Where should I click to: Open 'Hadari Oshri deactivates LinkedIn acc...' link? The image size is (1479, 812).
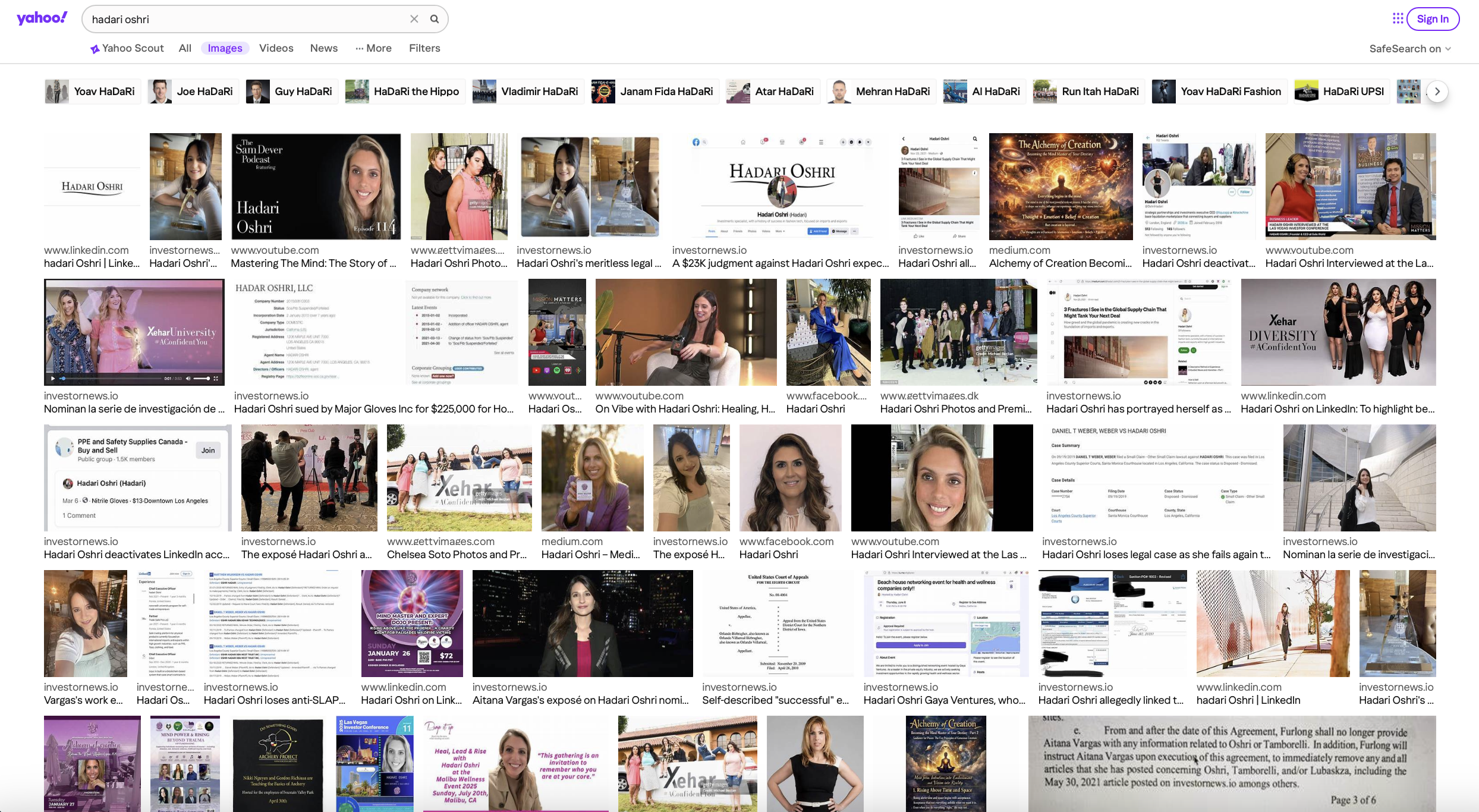pyautogui.click(x=137, y=555)
